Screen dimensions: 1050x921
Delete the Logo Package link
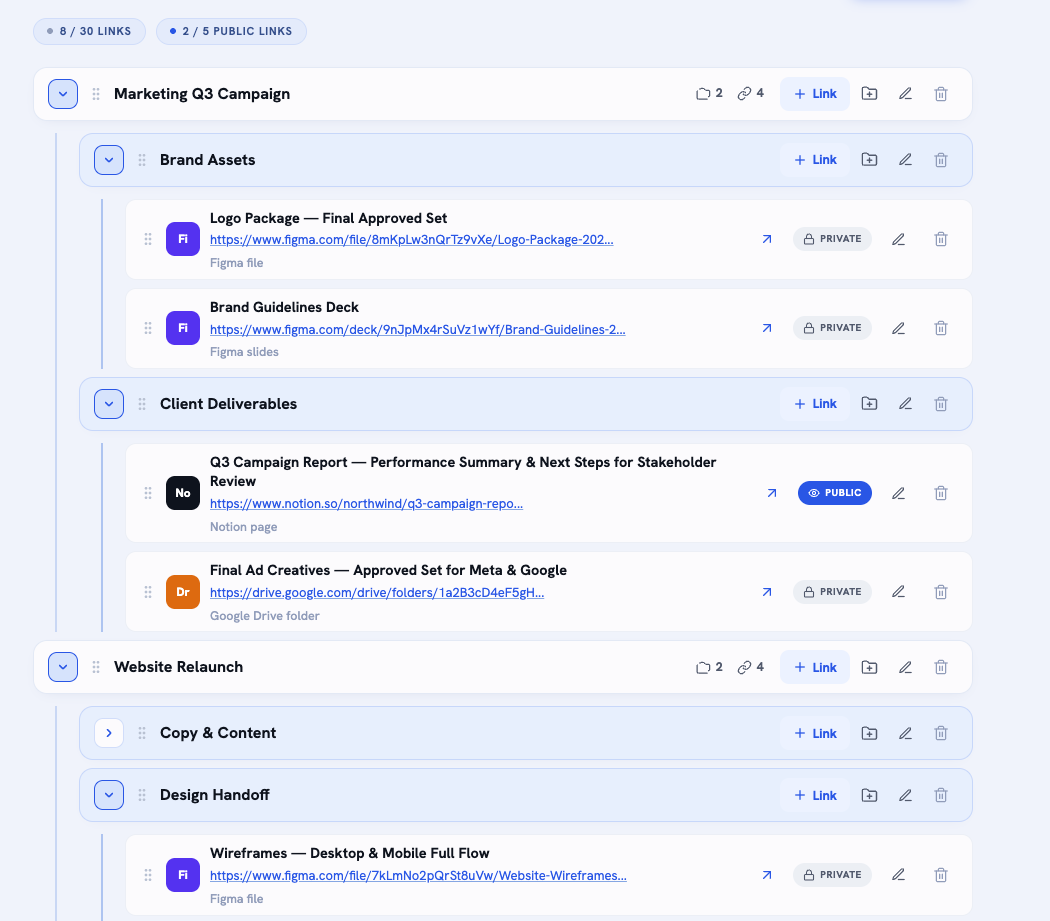[941, 239]
